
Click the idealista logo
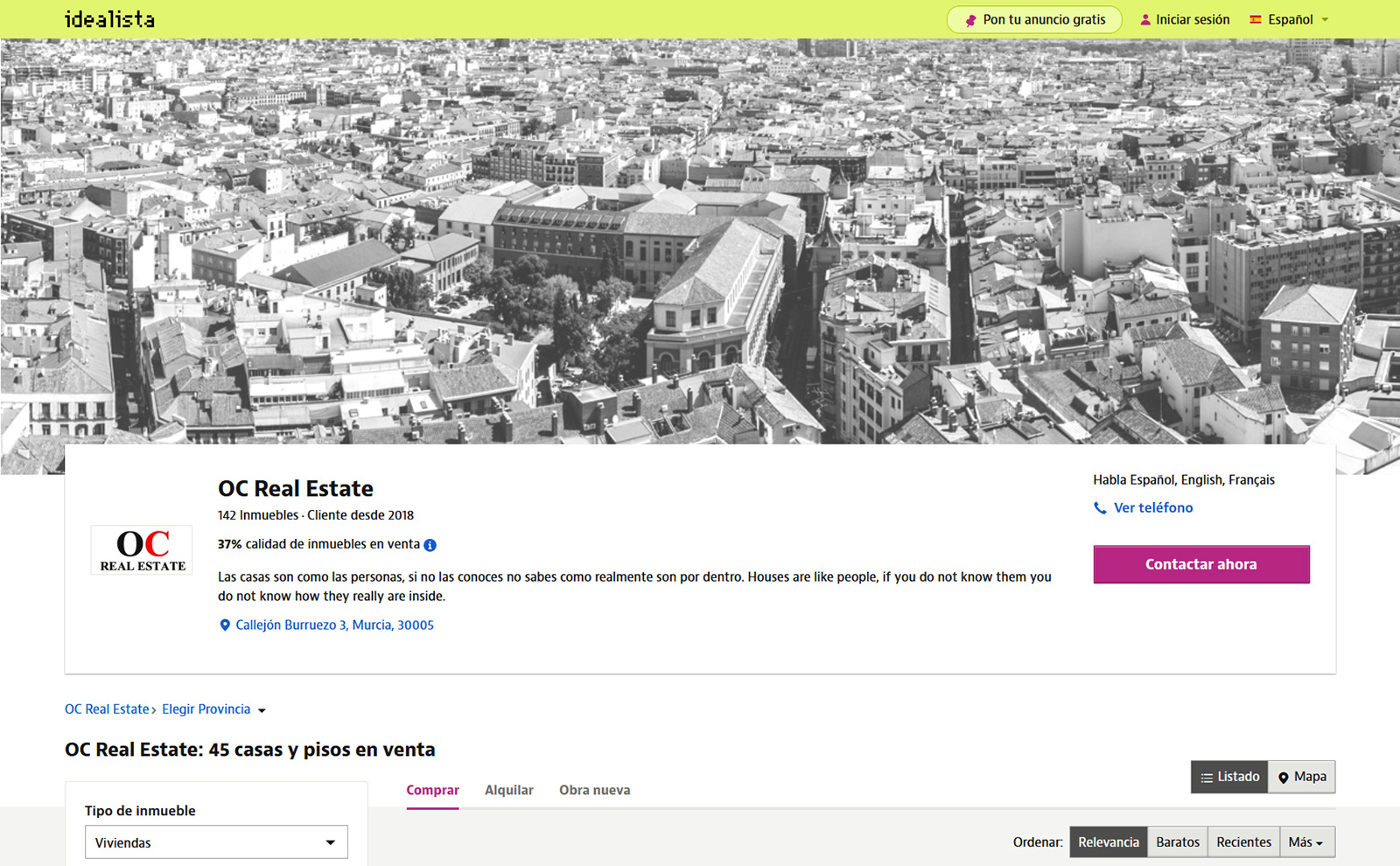point(109,19)
